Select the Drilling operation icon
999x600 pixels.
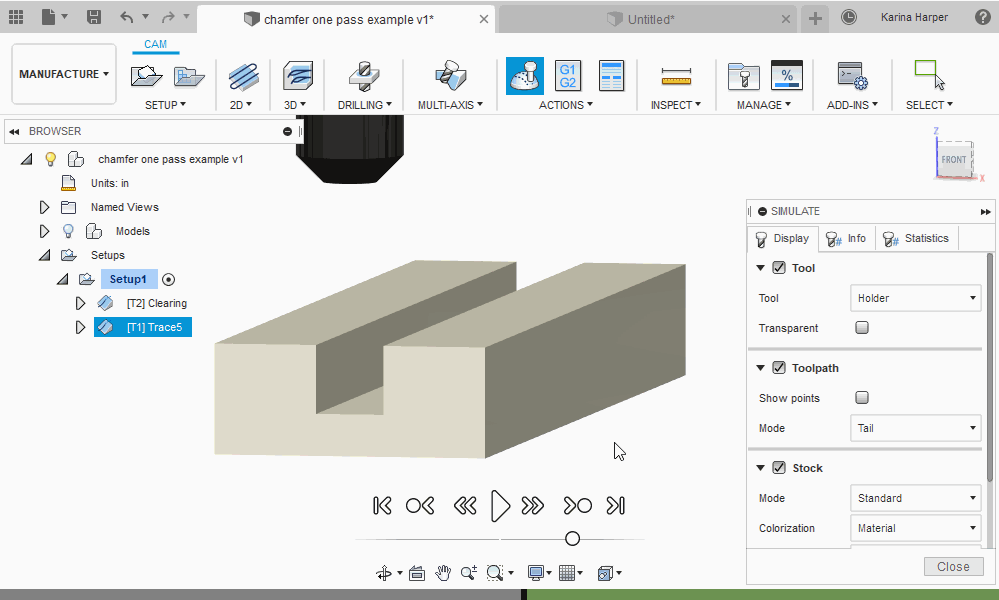363,76
